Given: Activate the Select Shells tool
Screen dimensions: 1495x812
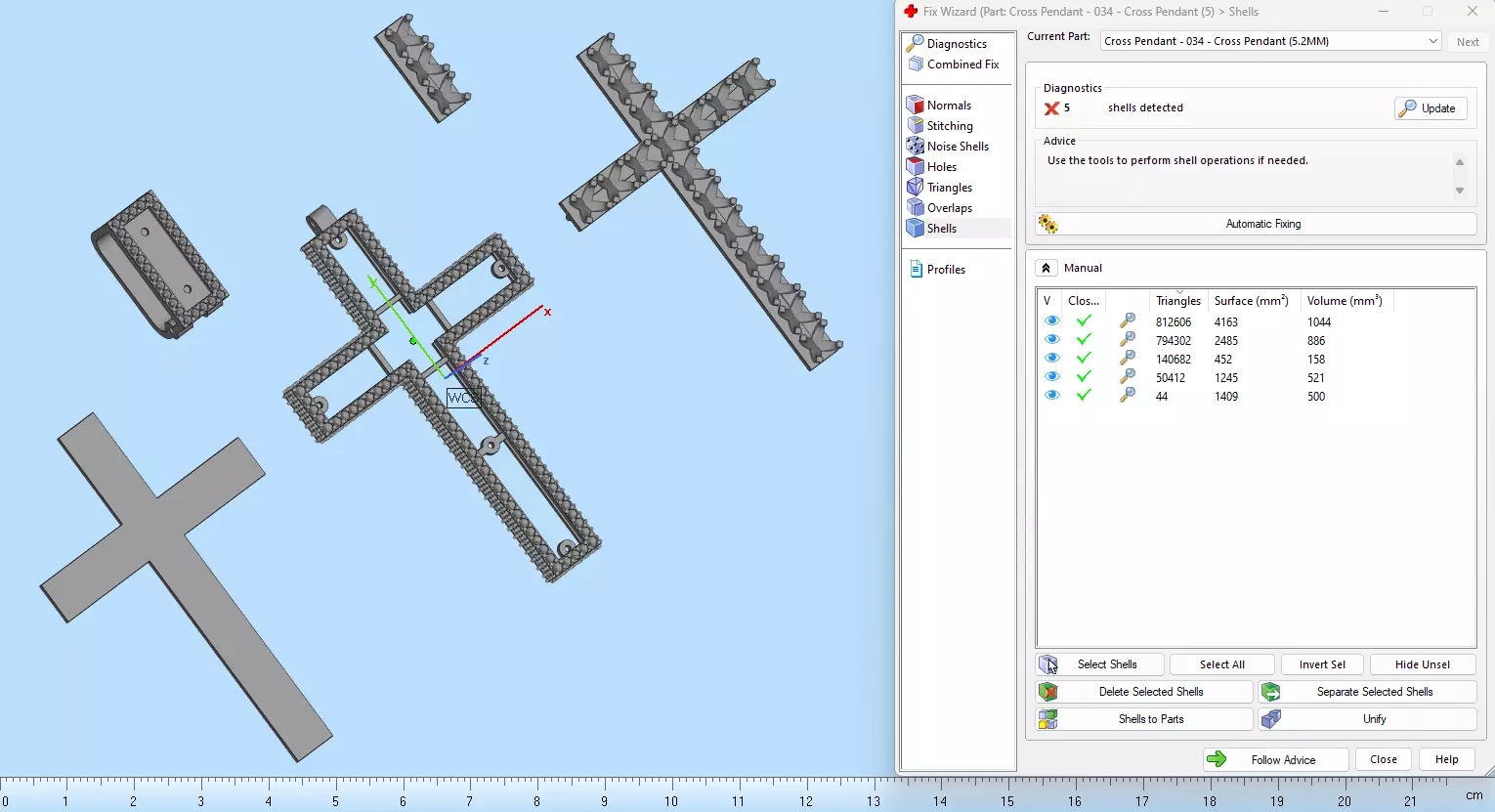Looking at the screenshot, I should (x=1100, y=664).
